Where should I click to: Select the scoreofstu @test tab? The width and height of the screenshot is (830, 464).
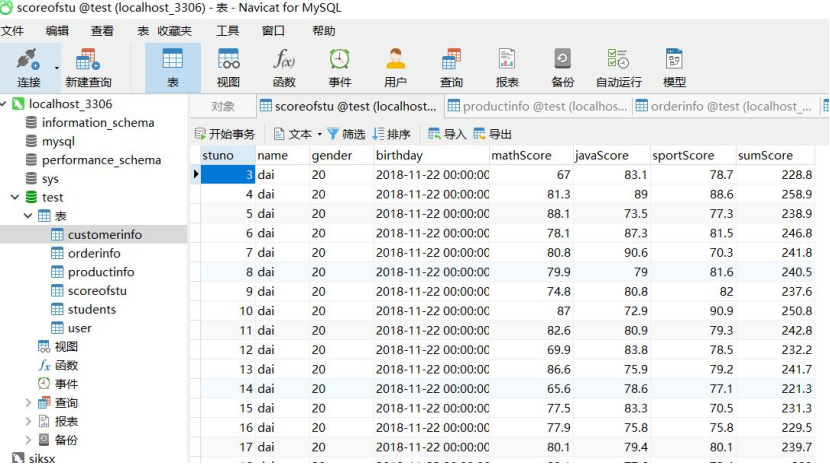(349, 106)
